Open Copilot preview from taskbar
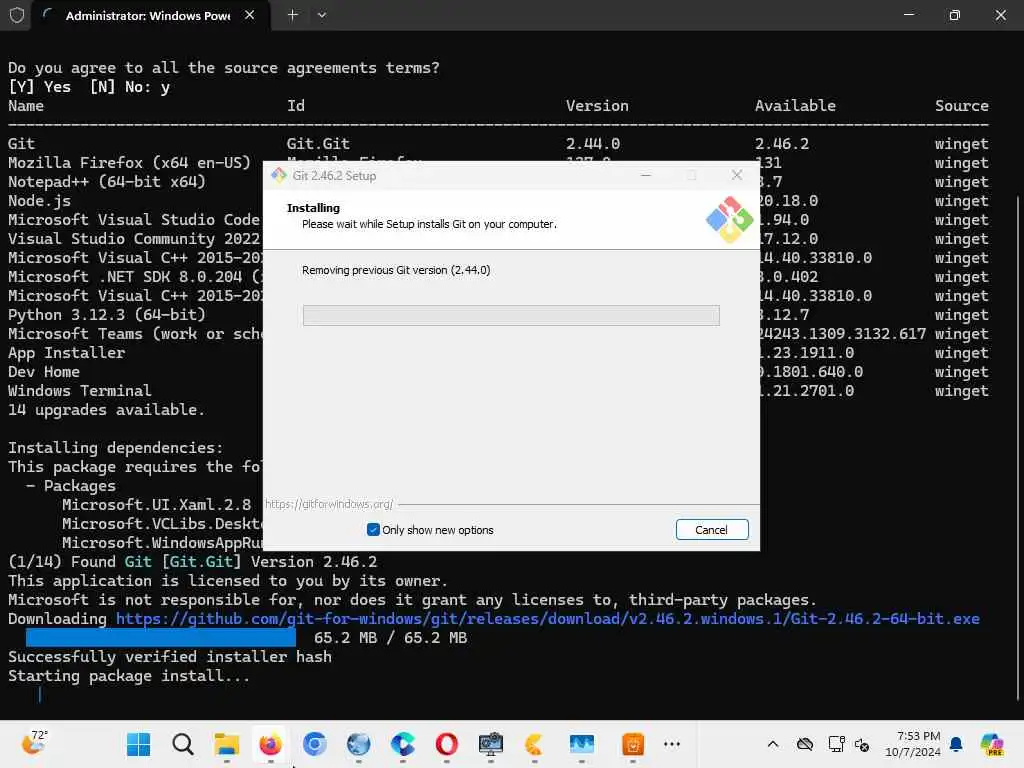 (992, 744)
